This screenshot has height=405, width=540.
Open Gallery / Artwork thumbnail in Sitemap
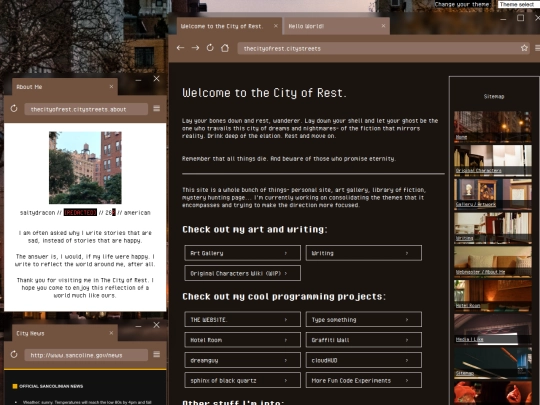[x=492, y=194]
